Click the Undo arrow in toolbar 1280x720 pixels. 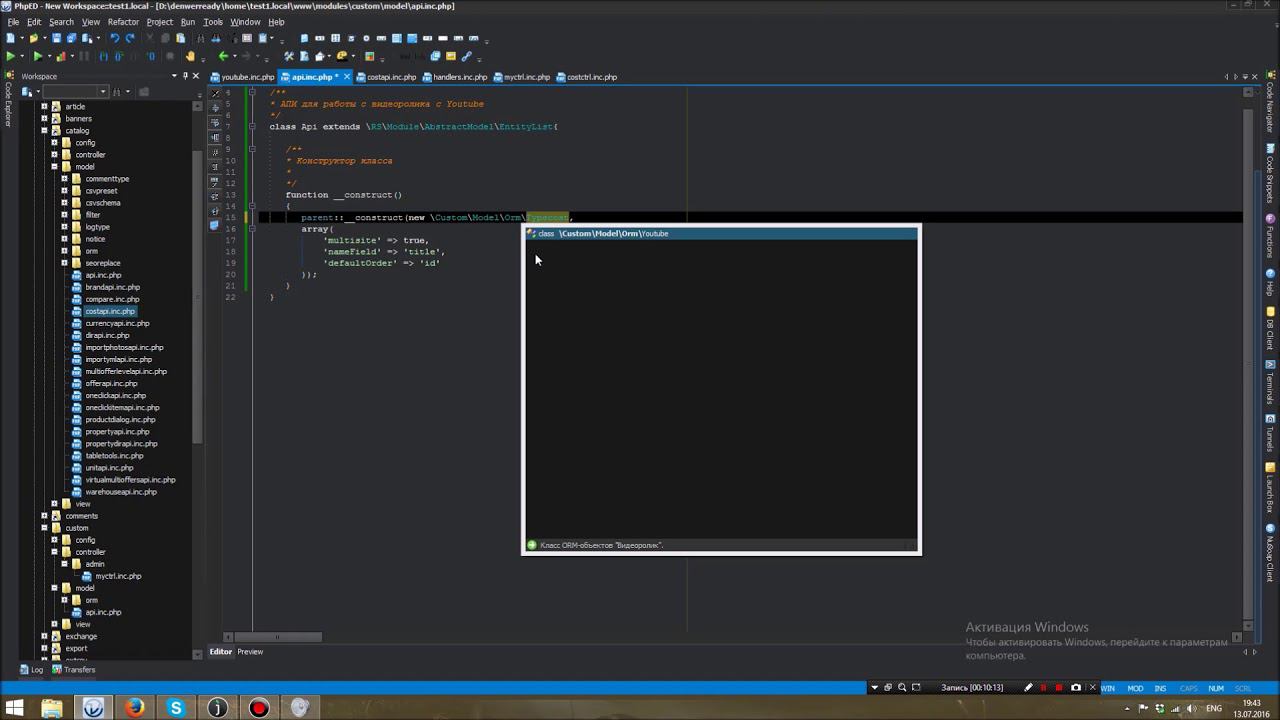pyautogui.click(x=114, y=38)
